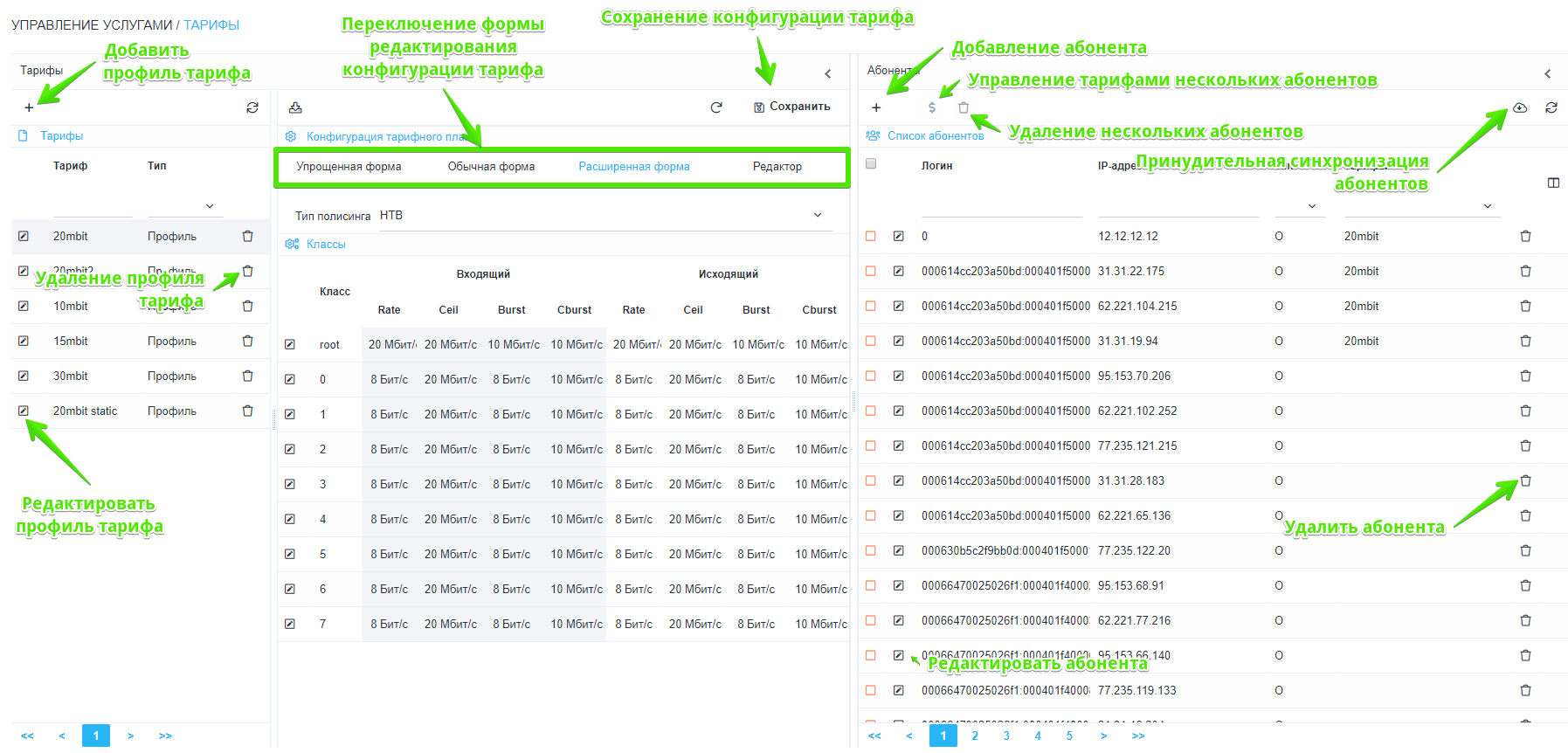
Task: Open the Редактор tab
Action: (777, 167)
